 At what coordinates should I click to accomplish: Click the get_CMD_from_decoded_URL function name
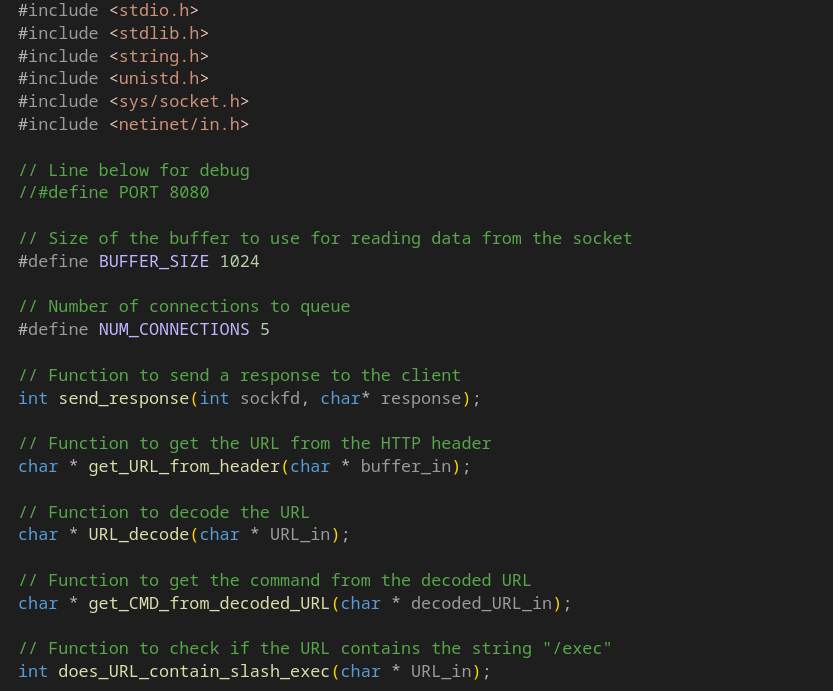[209, 604]
